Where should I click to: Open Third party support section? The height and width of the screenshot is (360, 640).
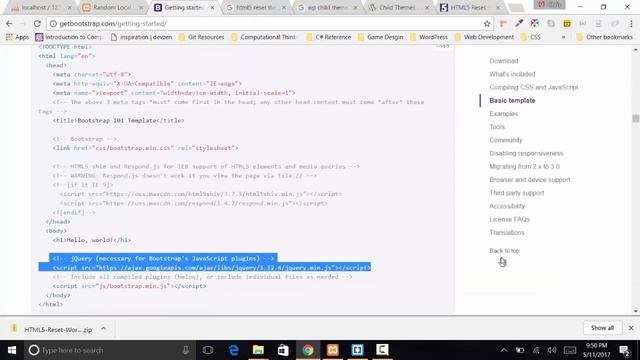(517, 193)
